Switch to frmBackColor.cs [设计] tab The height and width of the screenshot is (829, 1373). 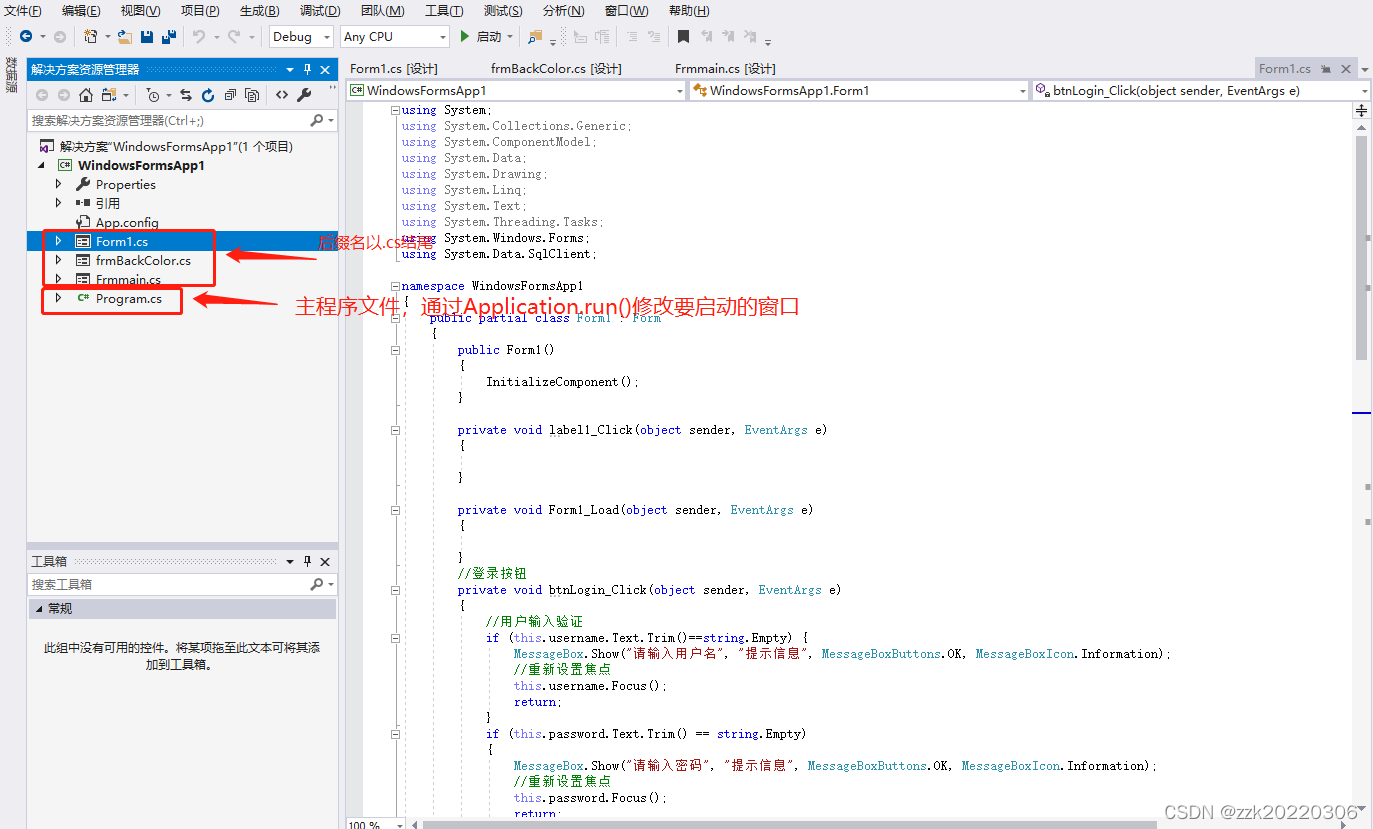click(556, 68)
